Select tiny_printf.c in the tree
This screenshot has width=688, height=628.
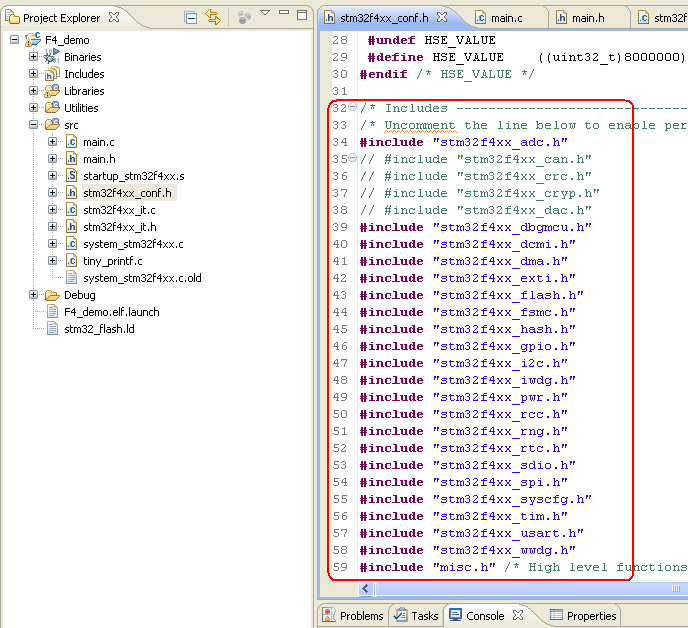point(113,261)
